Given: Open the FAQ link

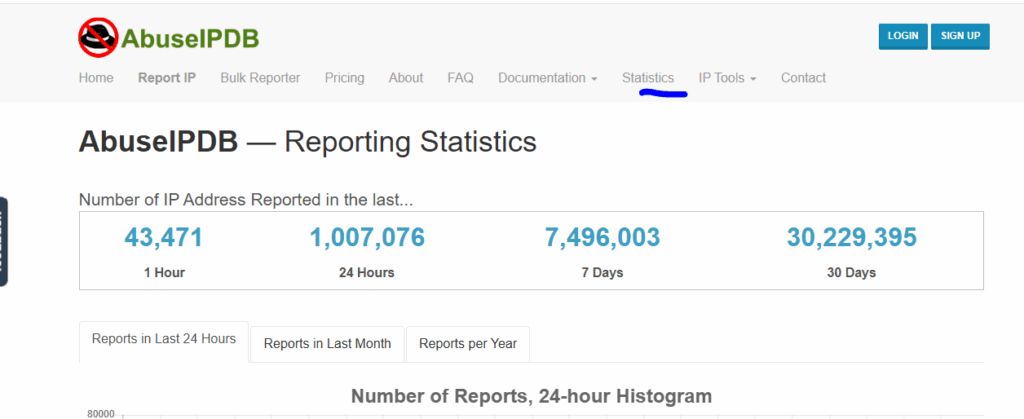Looking at the screenshot, I should tap(460, 78).
